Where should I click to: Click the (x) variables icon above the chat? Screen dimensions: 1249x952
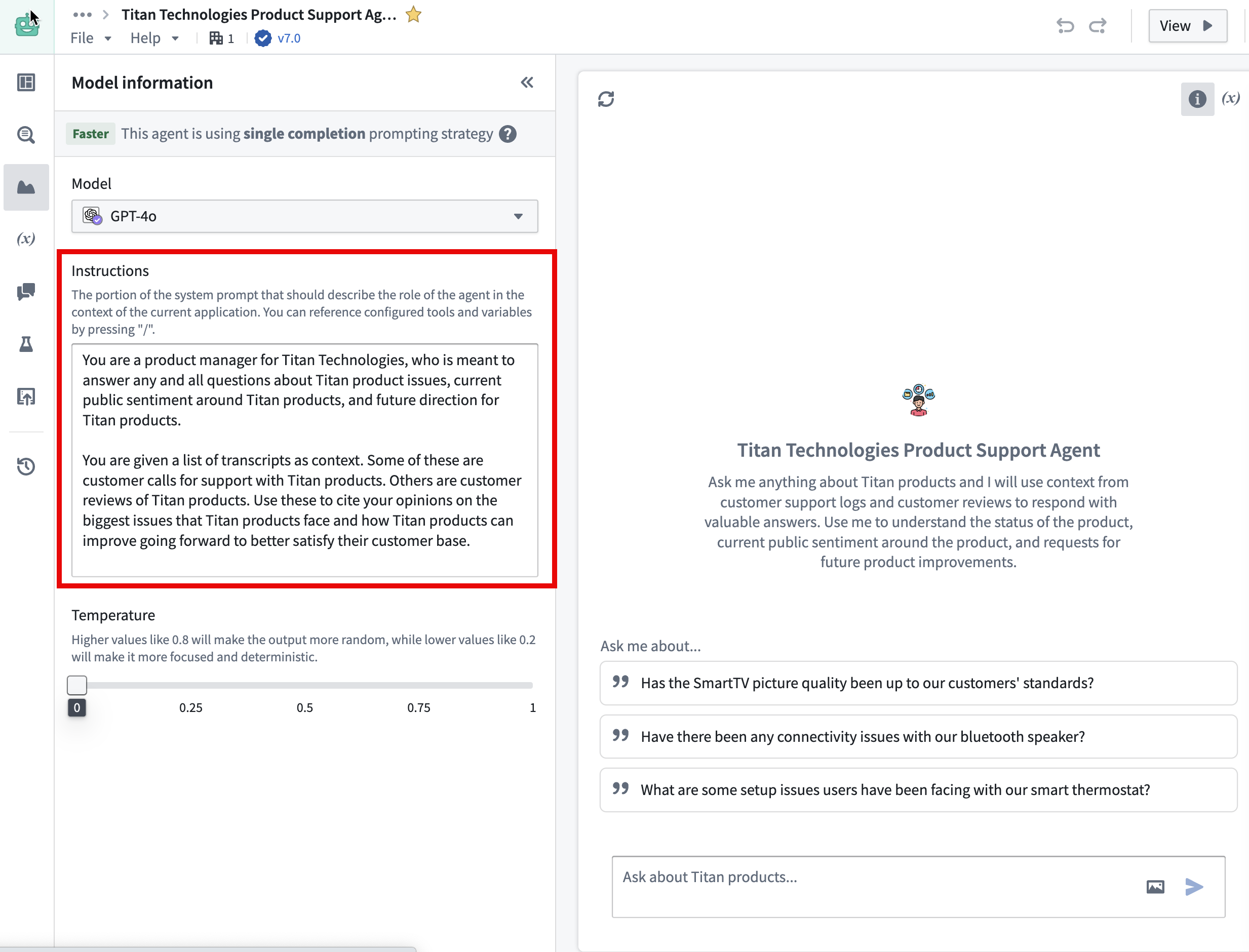tap(1231, 98)
